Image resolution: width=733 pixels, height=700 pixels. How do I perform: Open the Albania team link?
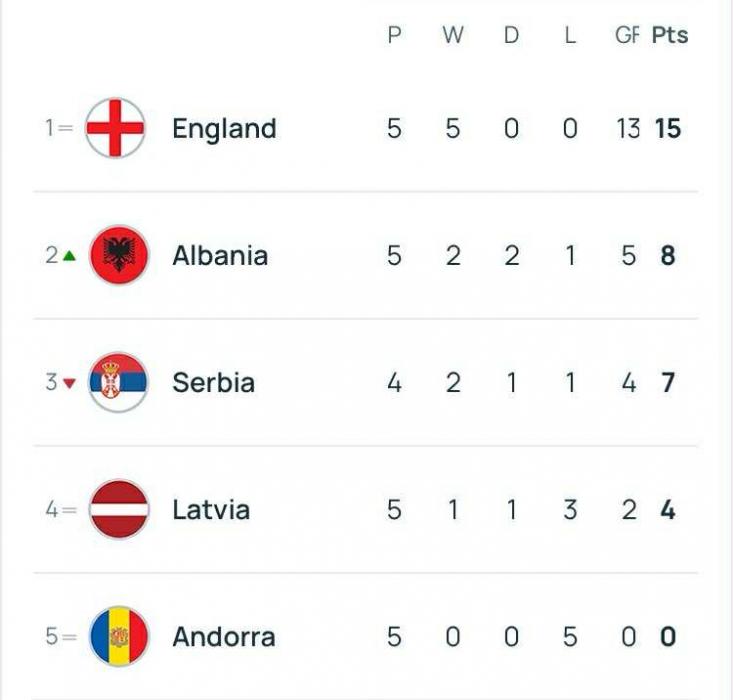click(220, 256)
